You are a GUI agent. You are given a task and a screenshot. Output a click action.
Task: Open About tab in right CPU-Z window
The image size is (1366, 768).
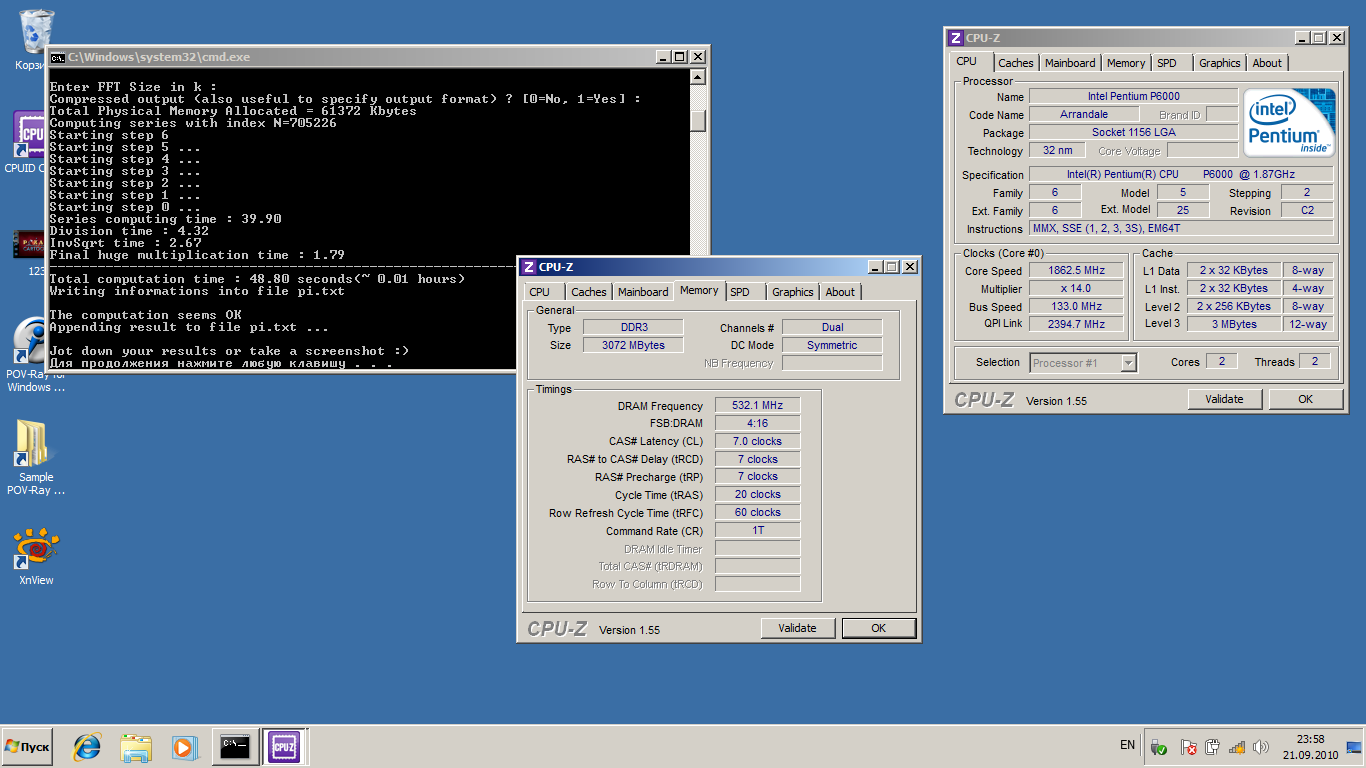(x=1267, y=63)
